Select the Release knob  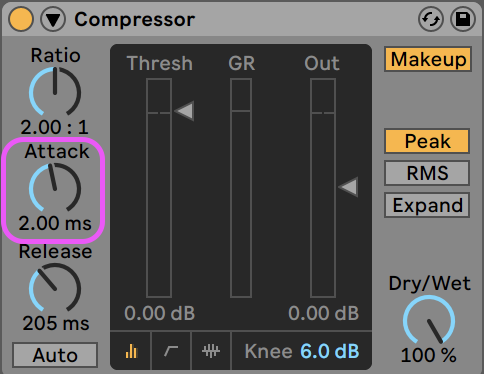55,288
